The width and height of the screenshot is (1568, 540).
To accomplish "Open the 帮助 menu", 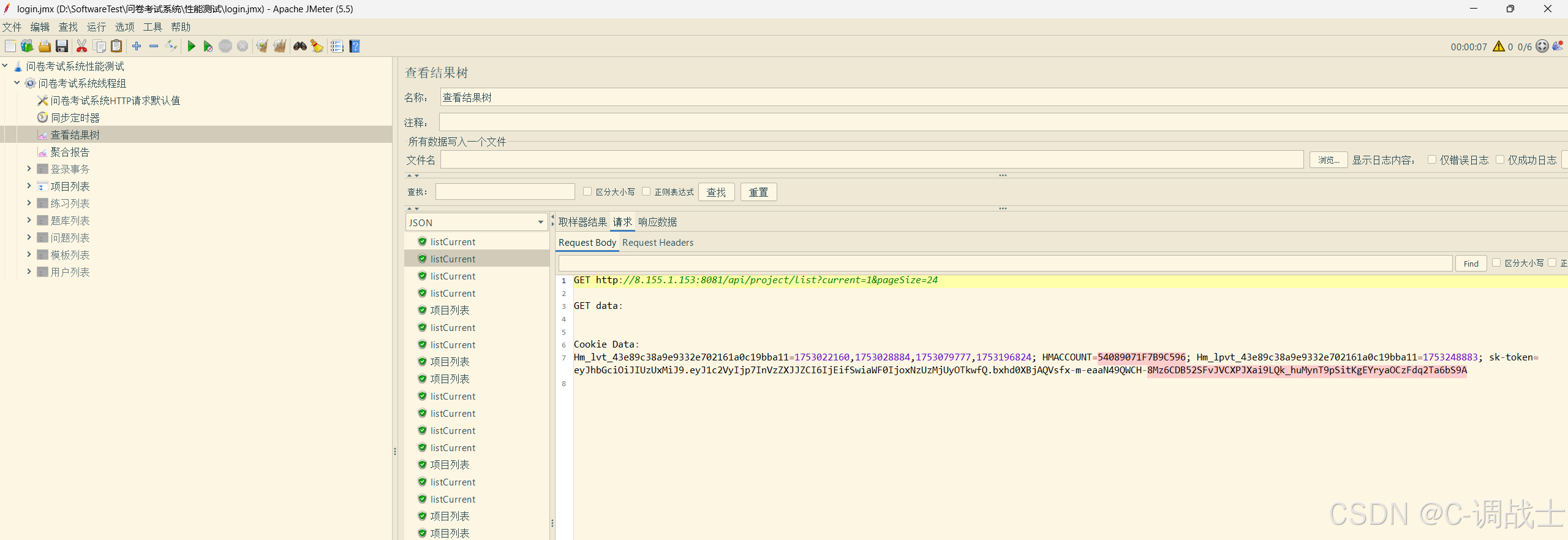I will coord(181,27).
